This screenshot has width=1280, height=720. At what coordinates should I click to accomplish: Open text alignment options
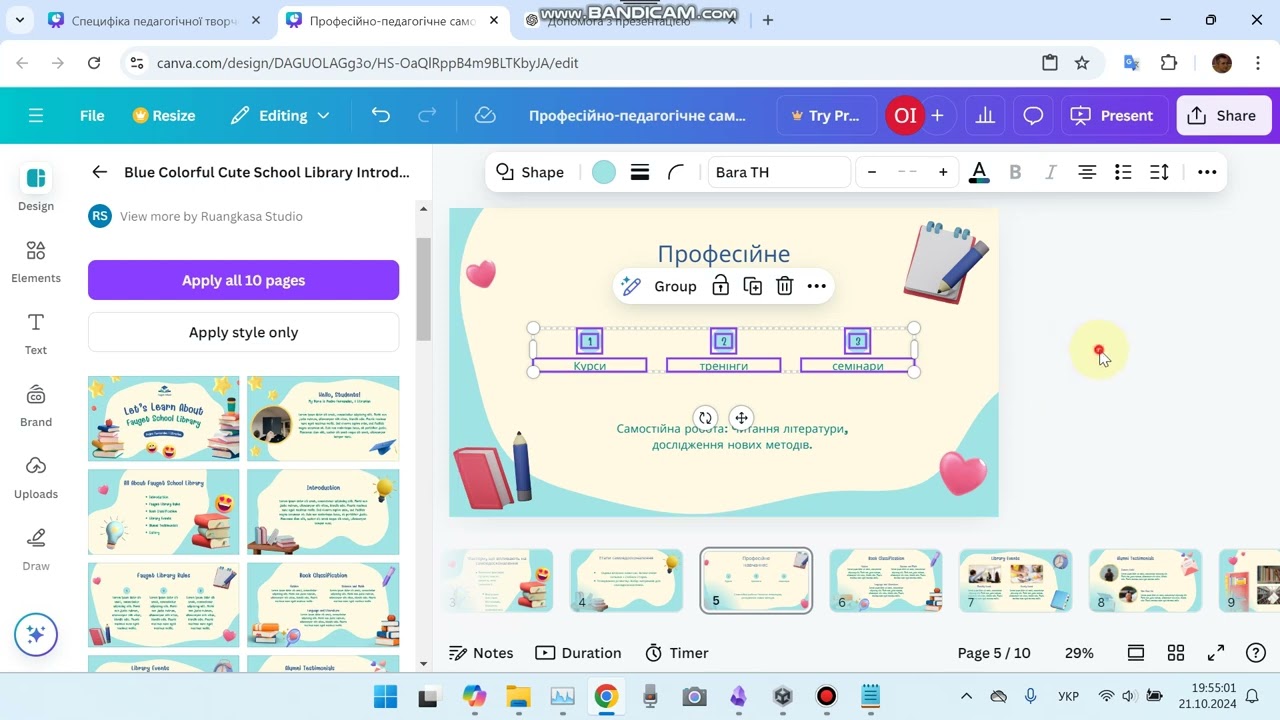pos(1087,172)
